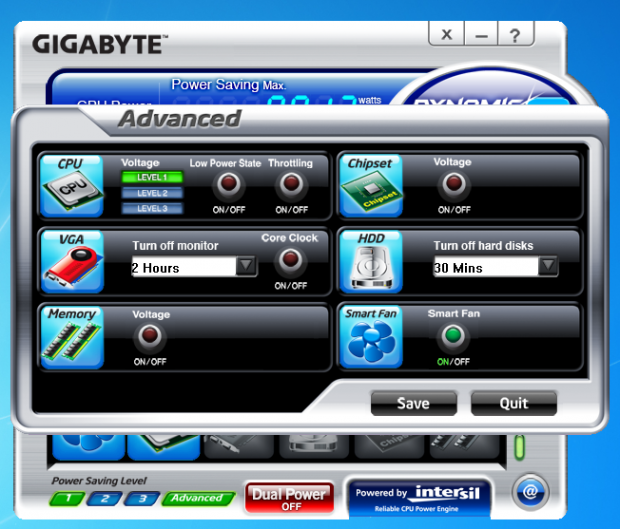
Task: Click the Turn off monitor label
Action: (175, 246)
